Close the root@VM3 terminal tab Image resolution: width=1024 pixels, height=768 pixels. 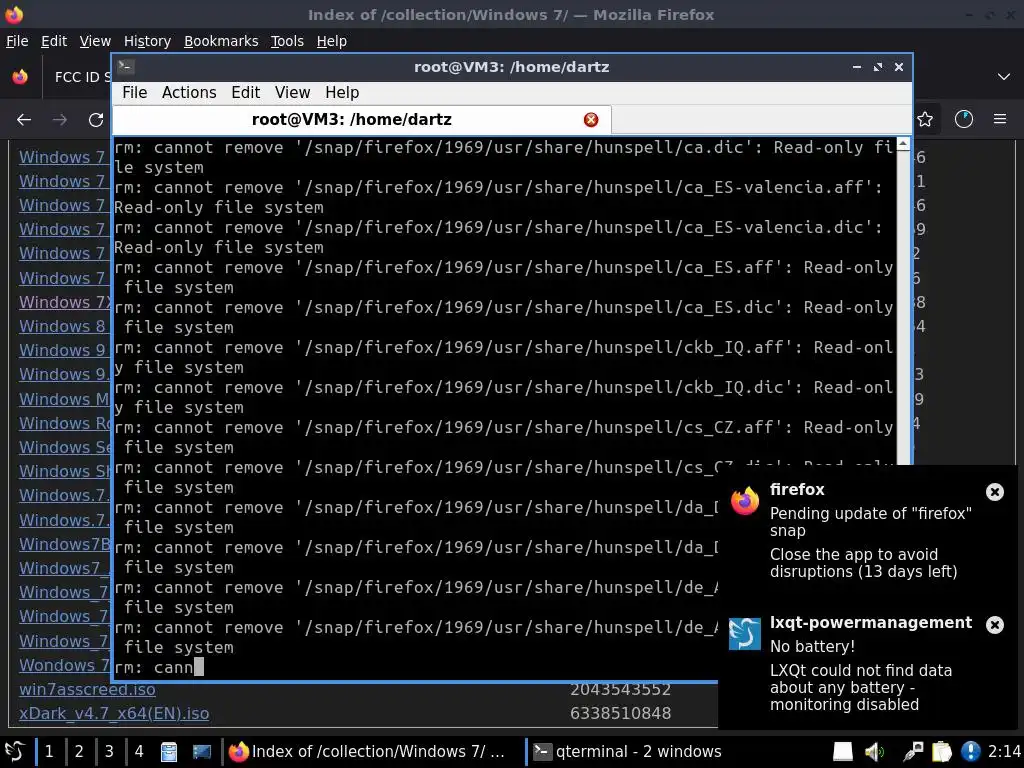coord(591,120)
